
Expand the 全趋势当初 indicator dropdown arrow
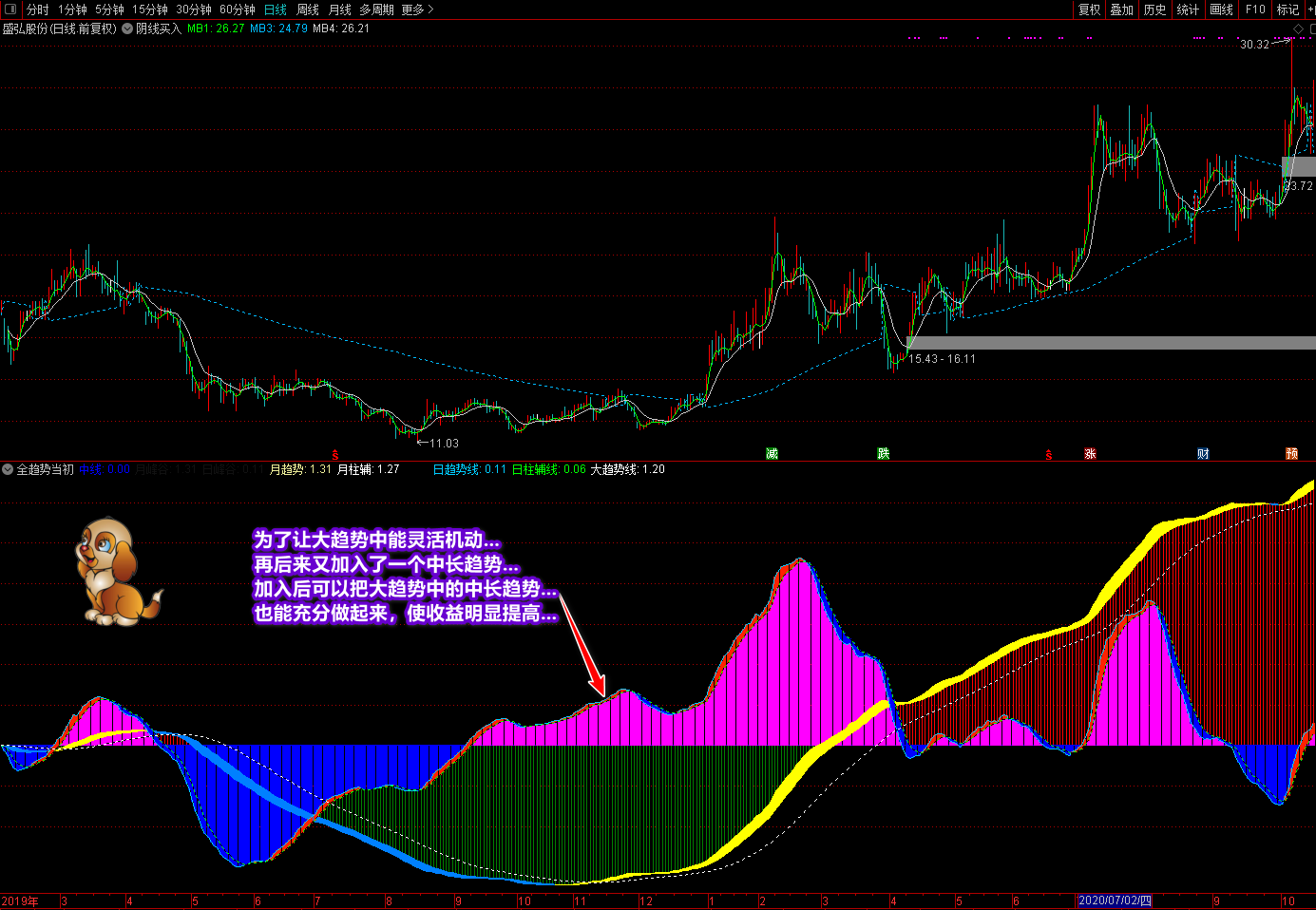pyautogui.click(x=8, y=469)
